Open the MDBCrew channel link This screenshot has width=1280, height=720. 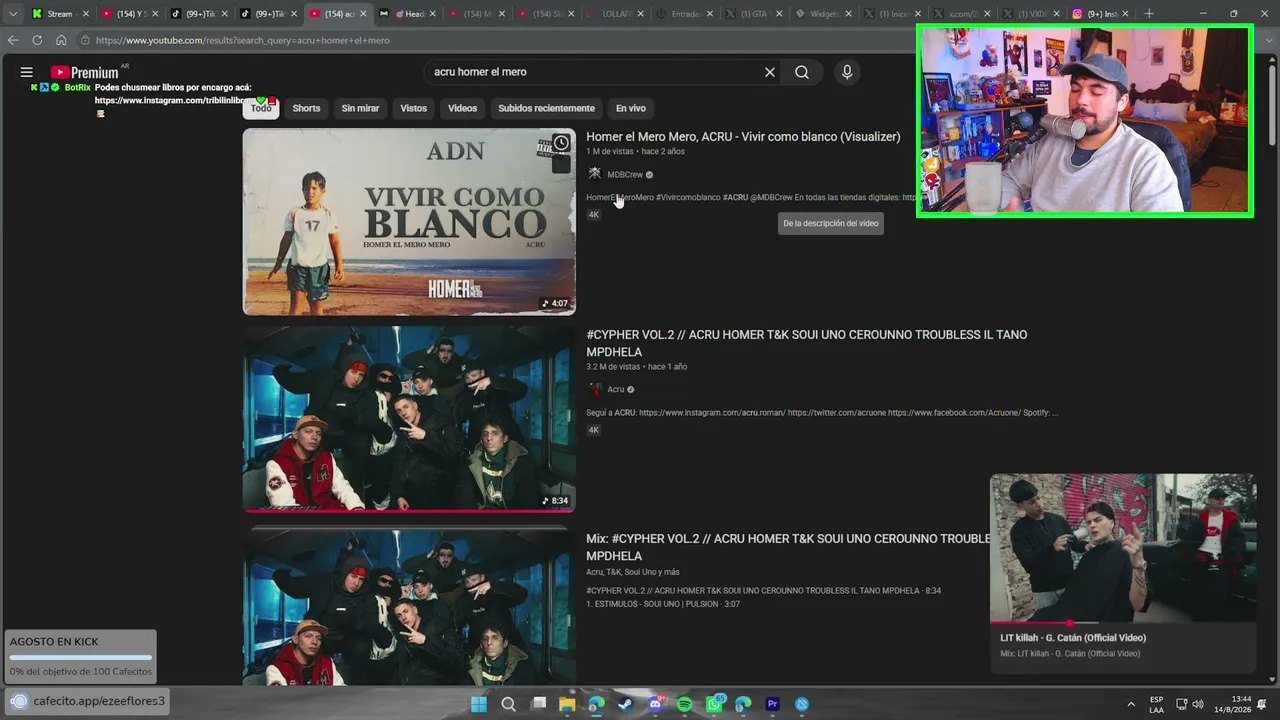click(625, 174)
